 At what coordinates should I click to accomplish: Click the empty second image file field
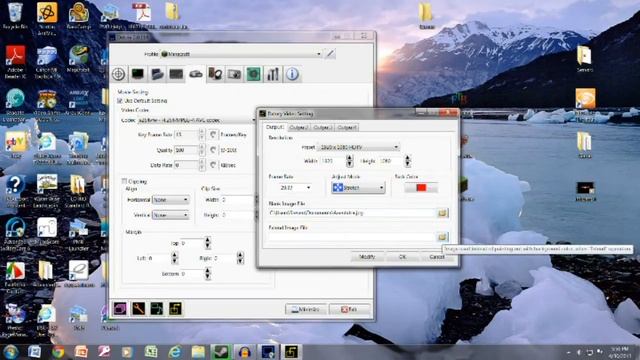pyautogui.click(x=352, y=237)
